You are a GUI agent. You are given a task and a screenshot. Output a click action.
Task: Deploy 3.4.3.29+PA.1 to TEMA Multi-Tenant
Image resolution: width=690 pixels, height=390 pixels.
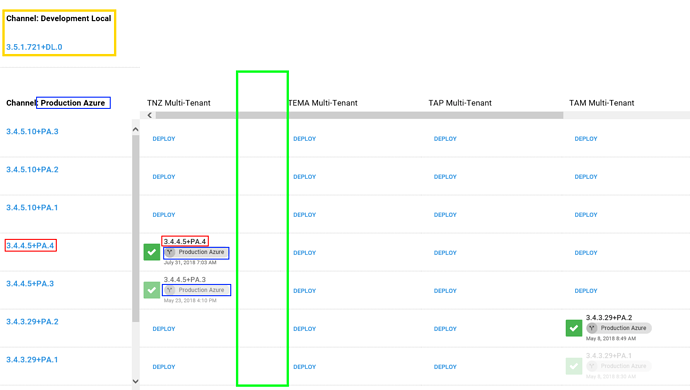pos(305,367)
